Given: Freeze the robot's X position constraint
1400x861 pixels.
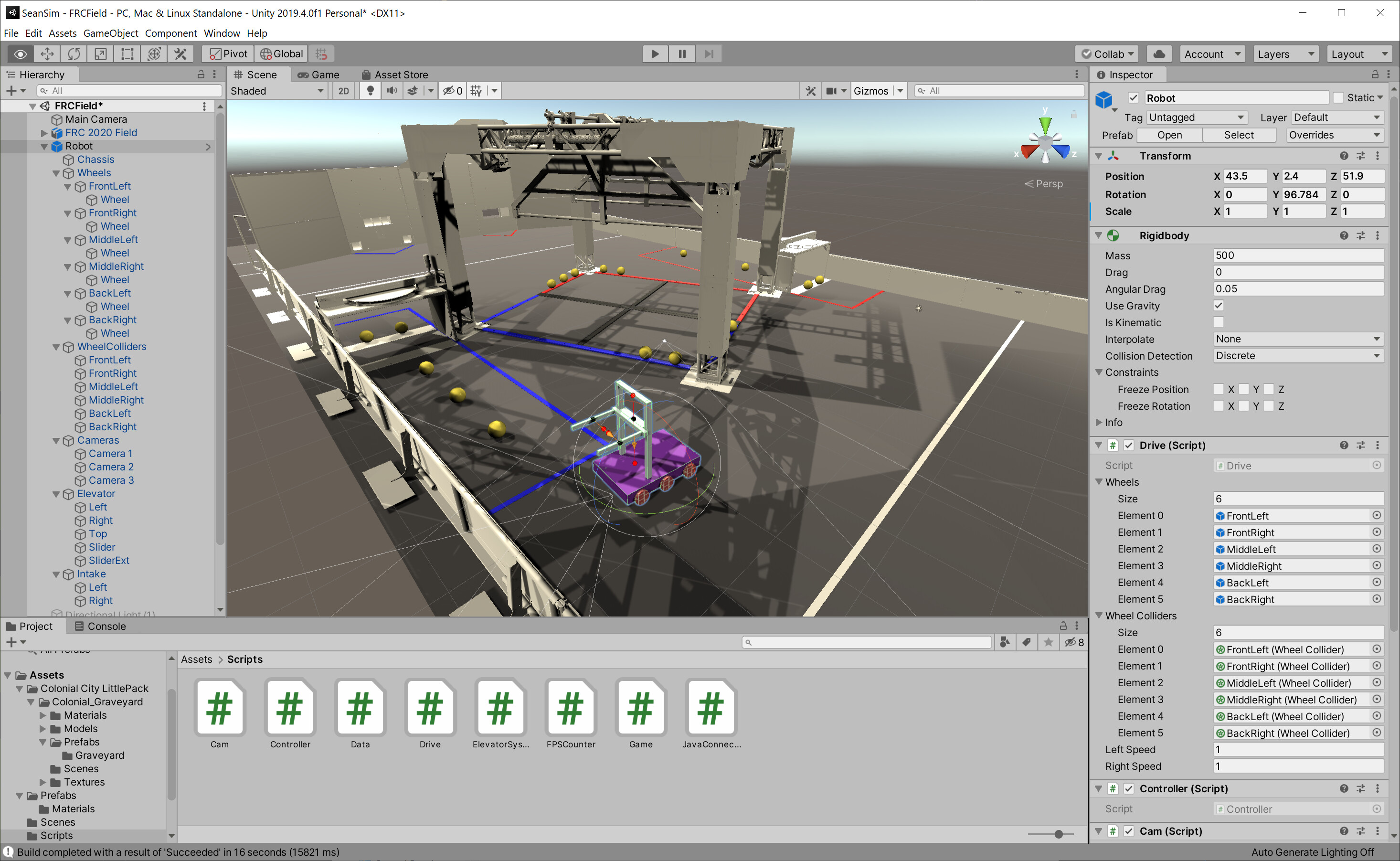Looking at the screenshot, I should coord(1219,389).
